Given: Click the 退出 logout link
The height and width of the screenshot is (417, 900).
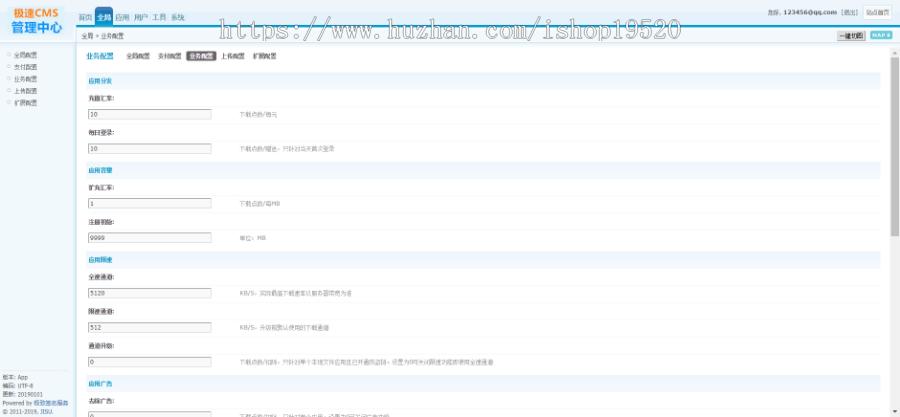Looking at the screenshot, I should click(x=849, y=12).
